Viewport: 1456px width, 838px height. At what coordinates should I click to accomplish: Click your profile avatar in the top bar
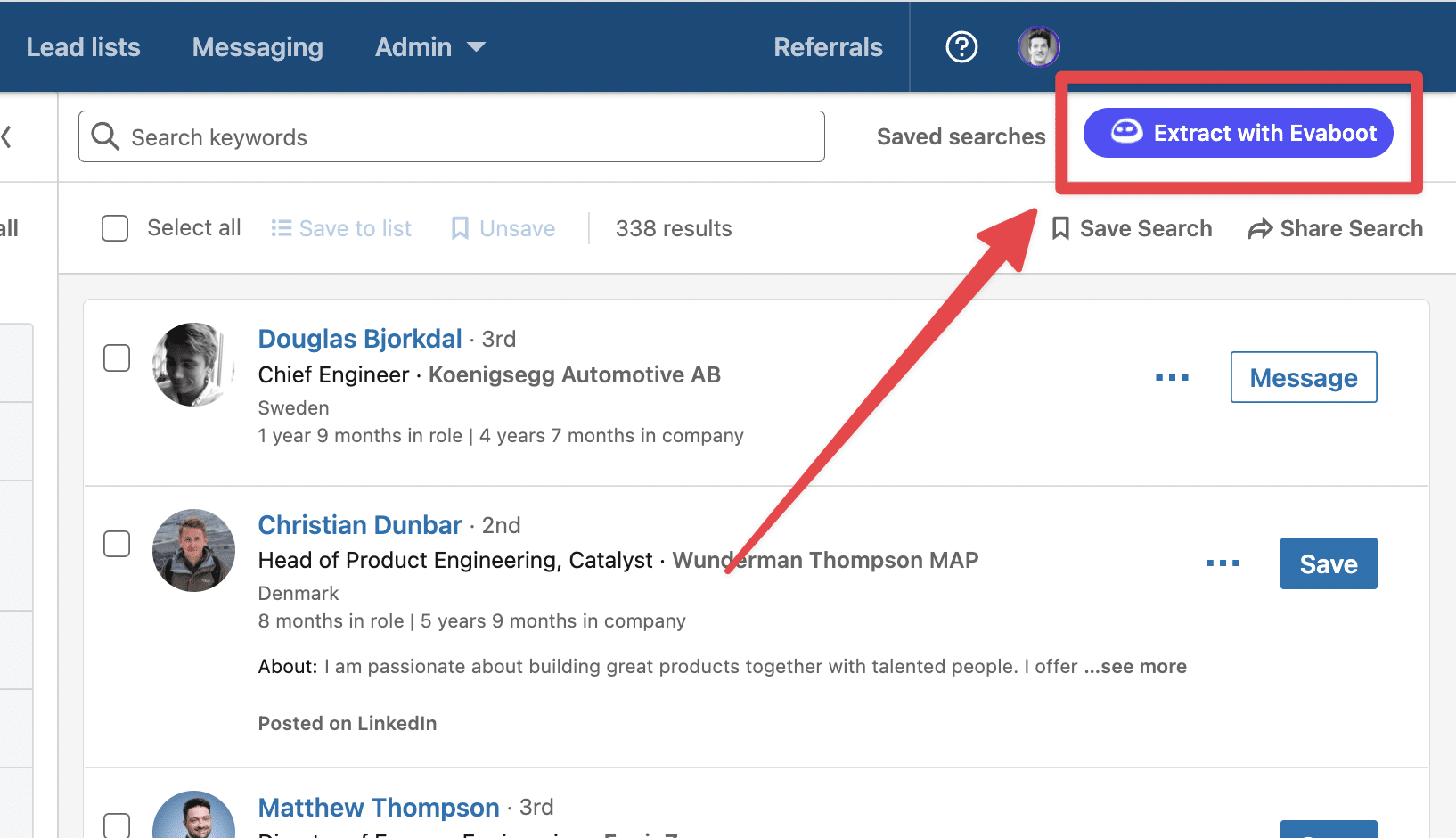(x=1038, y=46)
